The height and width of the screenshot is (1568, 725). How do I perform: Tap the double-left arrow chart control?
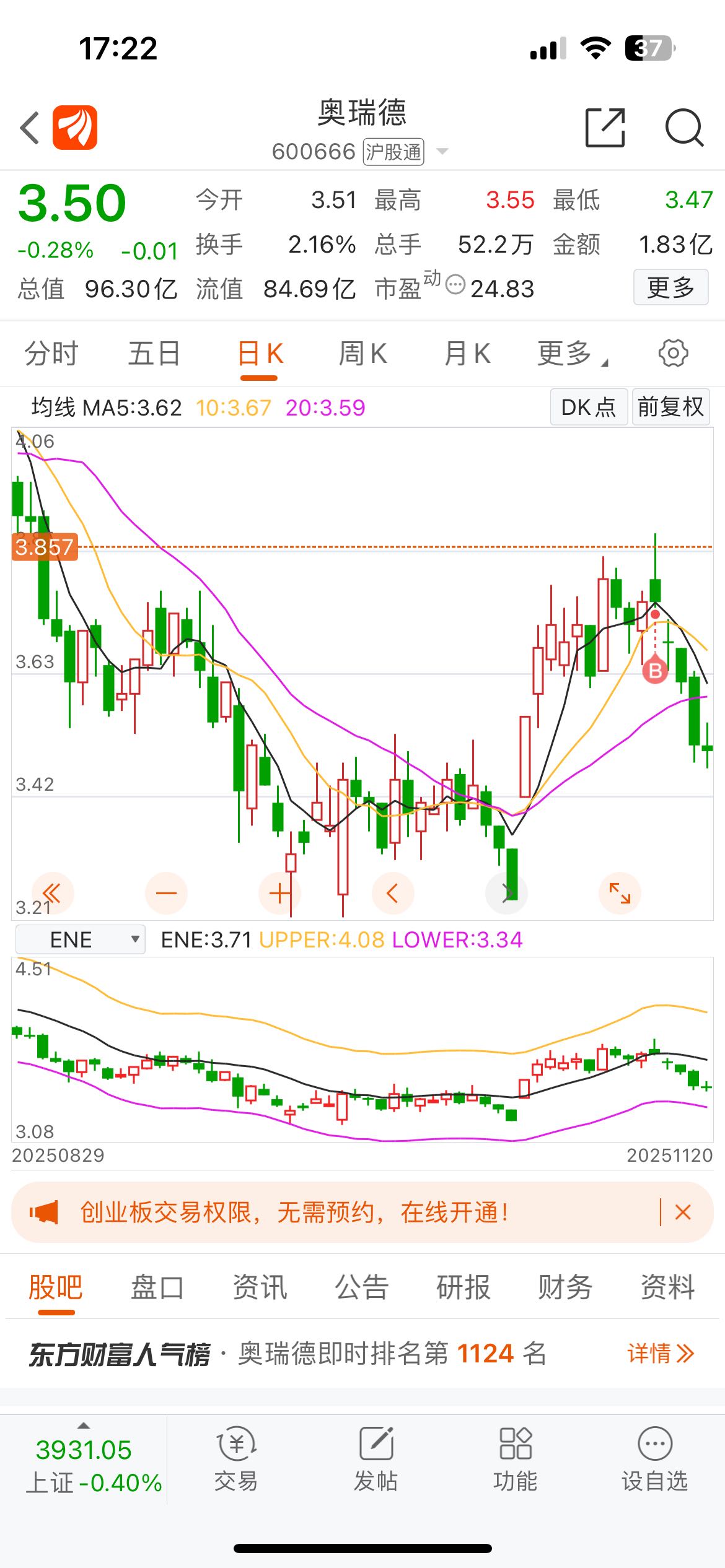[53, 893]
